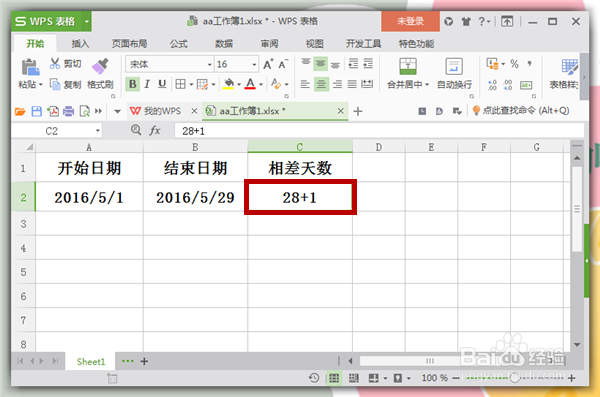Click the 点此查找命令 search box

(521, 111)
